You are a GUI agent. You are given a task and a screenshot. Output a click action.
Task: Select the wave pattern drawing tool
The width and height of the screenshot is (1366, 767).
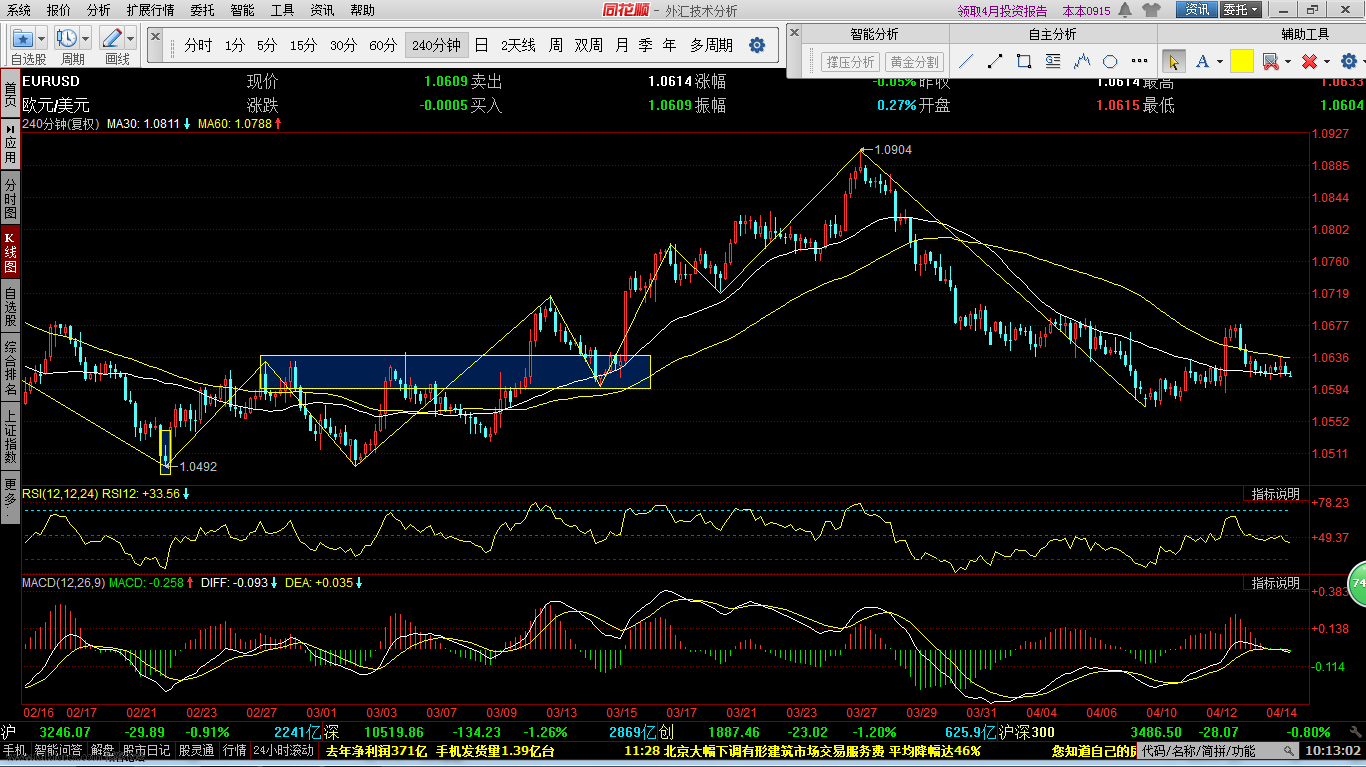click(1082, 61)
